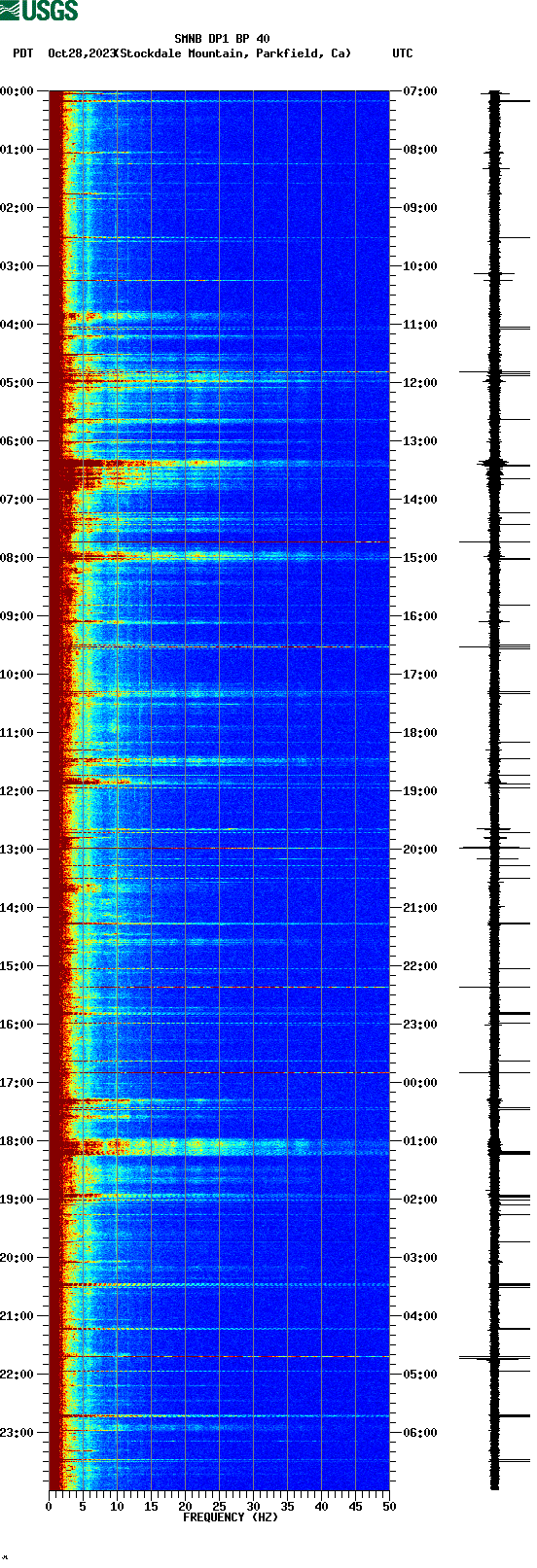Click the title text SMNB DP1 BP 40

(x=222, y=39)
